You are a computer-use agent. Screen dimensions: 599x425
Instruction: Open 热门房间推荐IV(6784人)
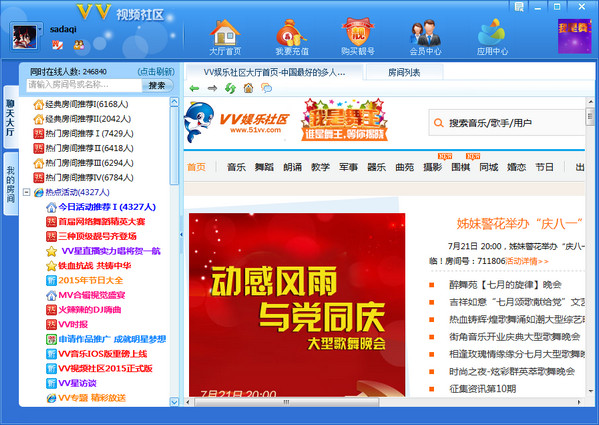click(83, 178)
